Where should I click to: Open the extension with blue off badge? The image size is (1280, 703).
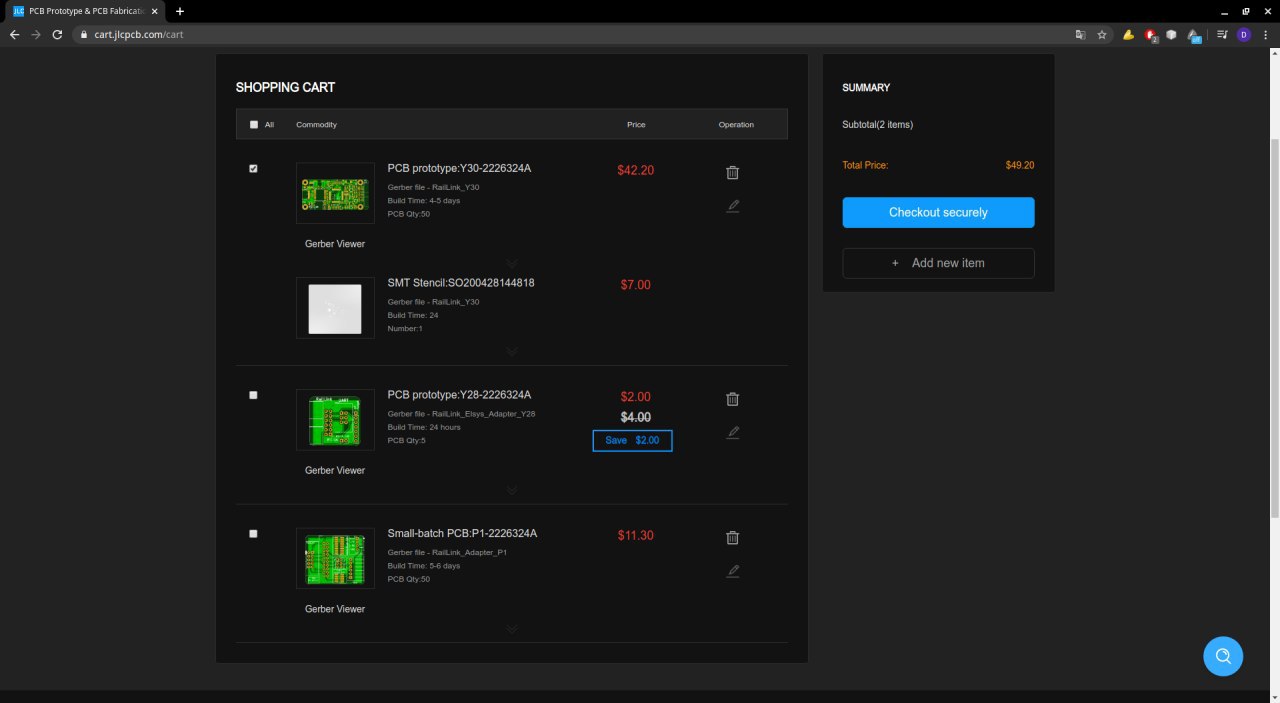tap(1194, 35)
